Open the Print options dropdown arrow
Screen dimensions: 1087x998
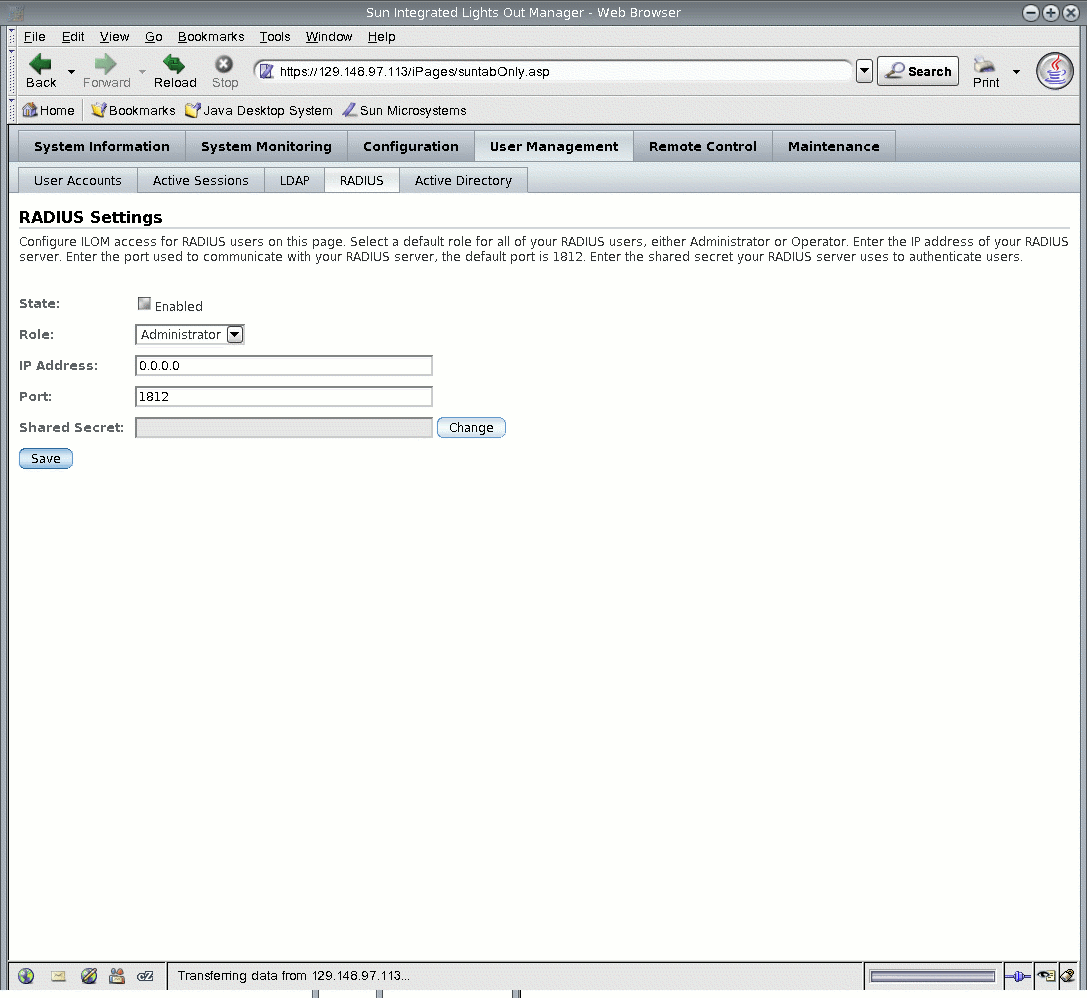(1016, 71)
